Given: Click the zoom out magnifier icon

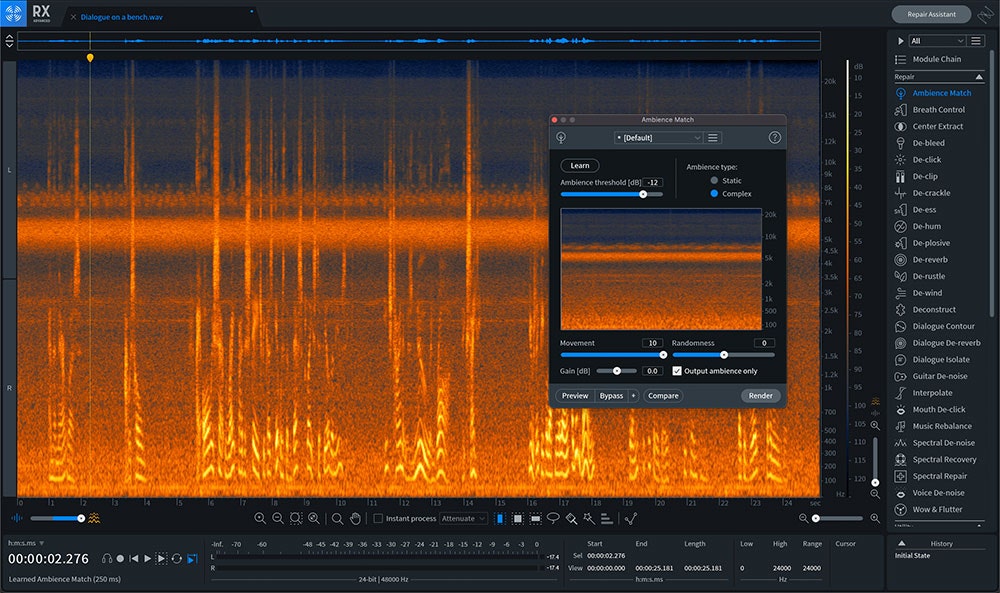Looking at the screenshot, I should [x=278, y=518].
